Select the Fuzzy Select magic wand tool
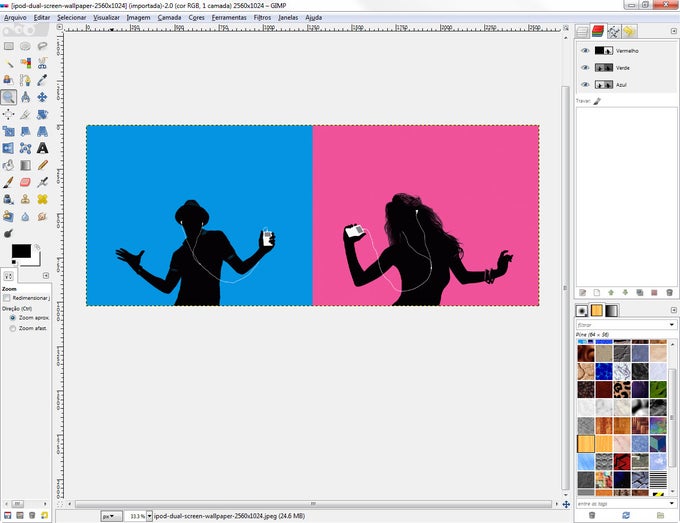Image resolution: width=680 pixels, height=523 pixels. [x=9, y=63]
